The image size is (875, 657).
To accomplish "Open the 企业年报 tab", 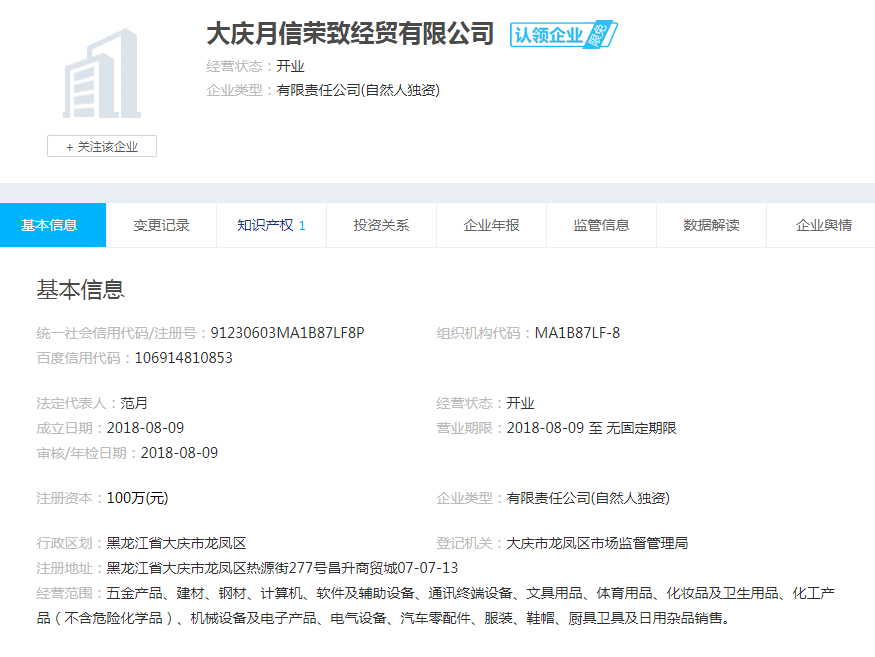I will (x=491, y=225).
